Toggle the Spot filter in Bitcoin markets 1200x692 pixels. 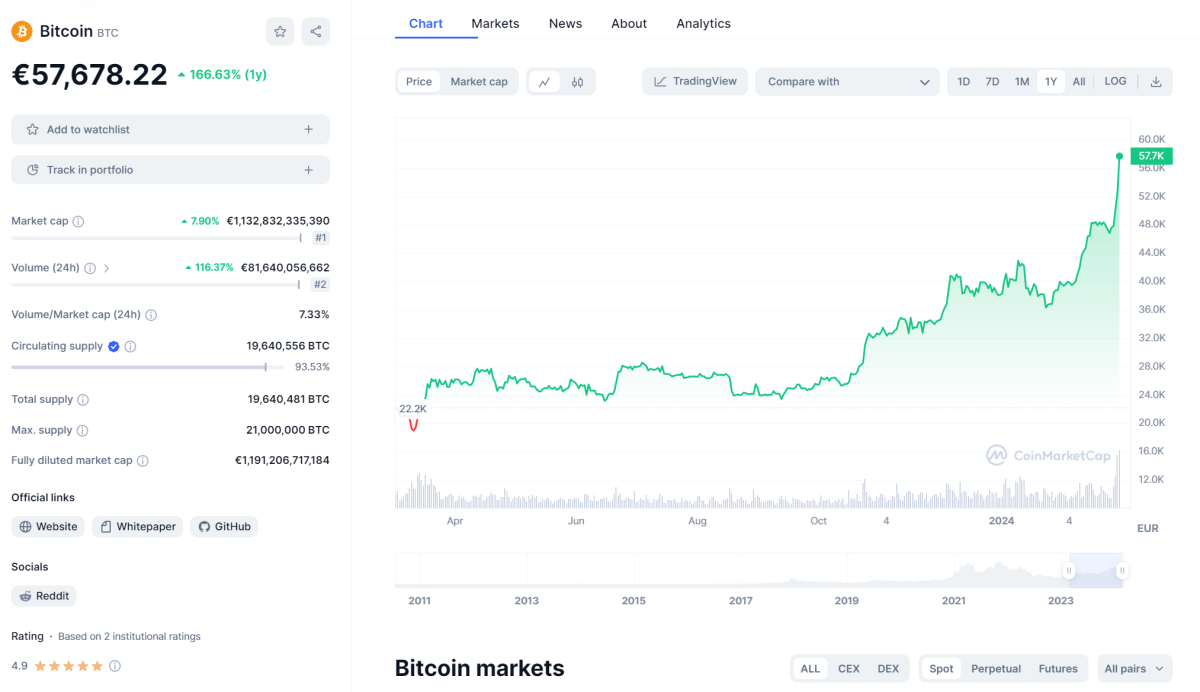(x=940, y=668)
